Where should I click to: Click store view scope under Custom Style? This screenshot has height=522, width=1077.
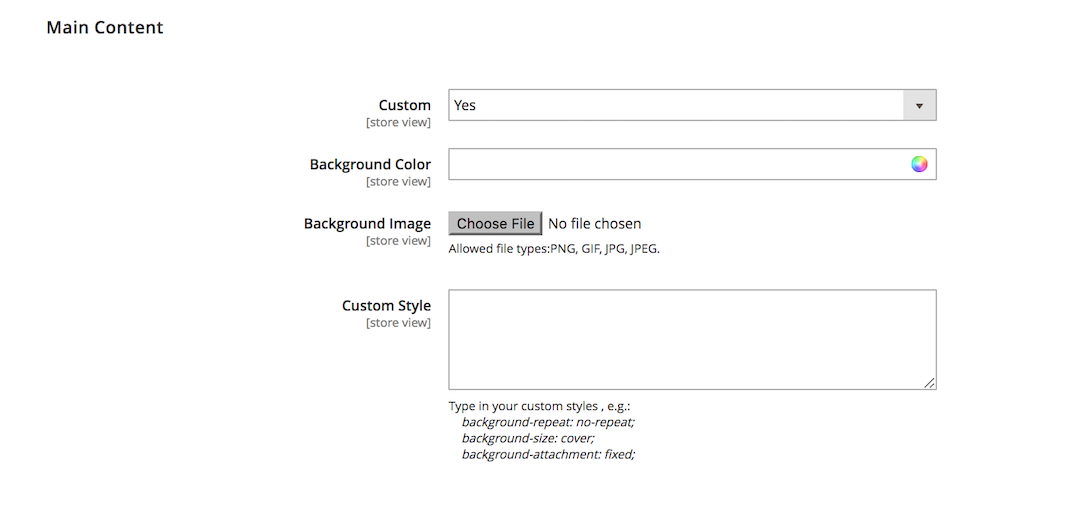point(398,323)
